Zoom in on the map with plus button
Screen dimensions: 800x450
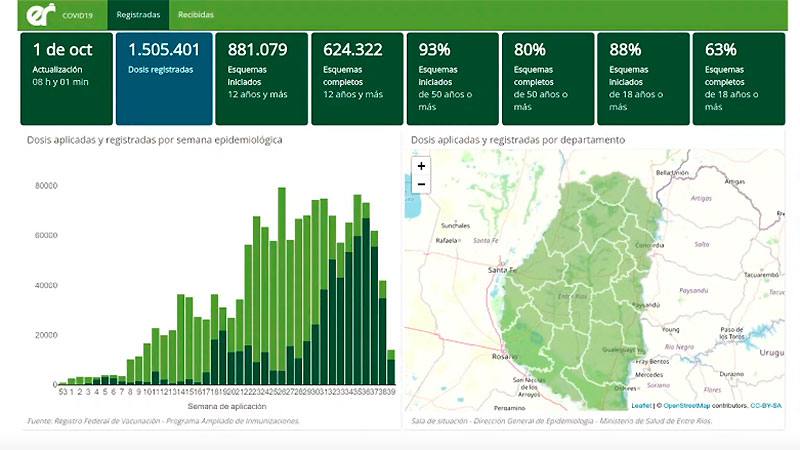421,166
